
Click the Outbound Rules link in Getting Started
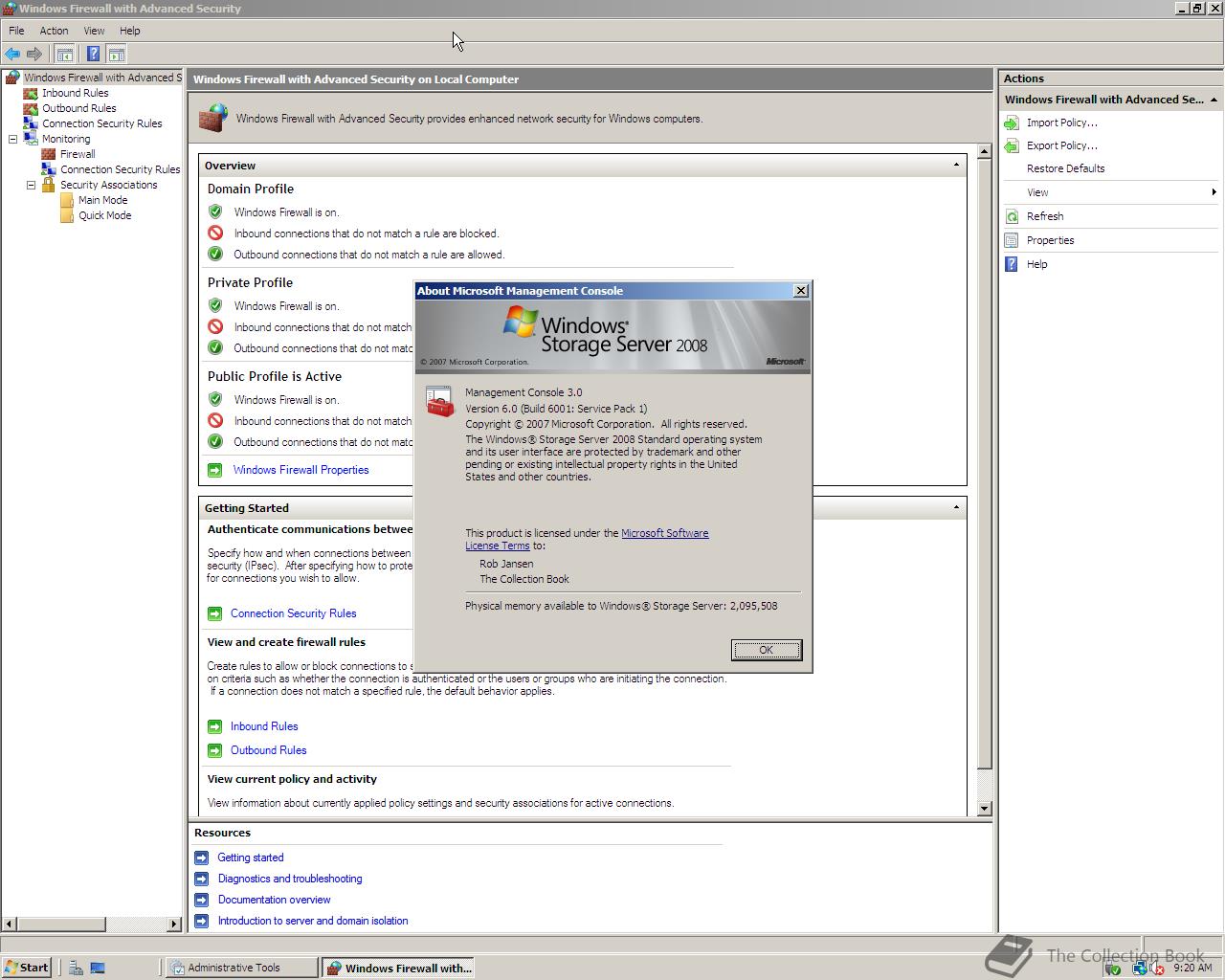tap(268, 750)
